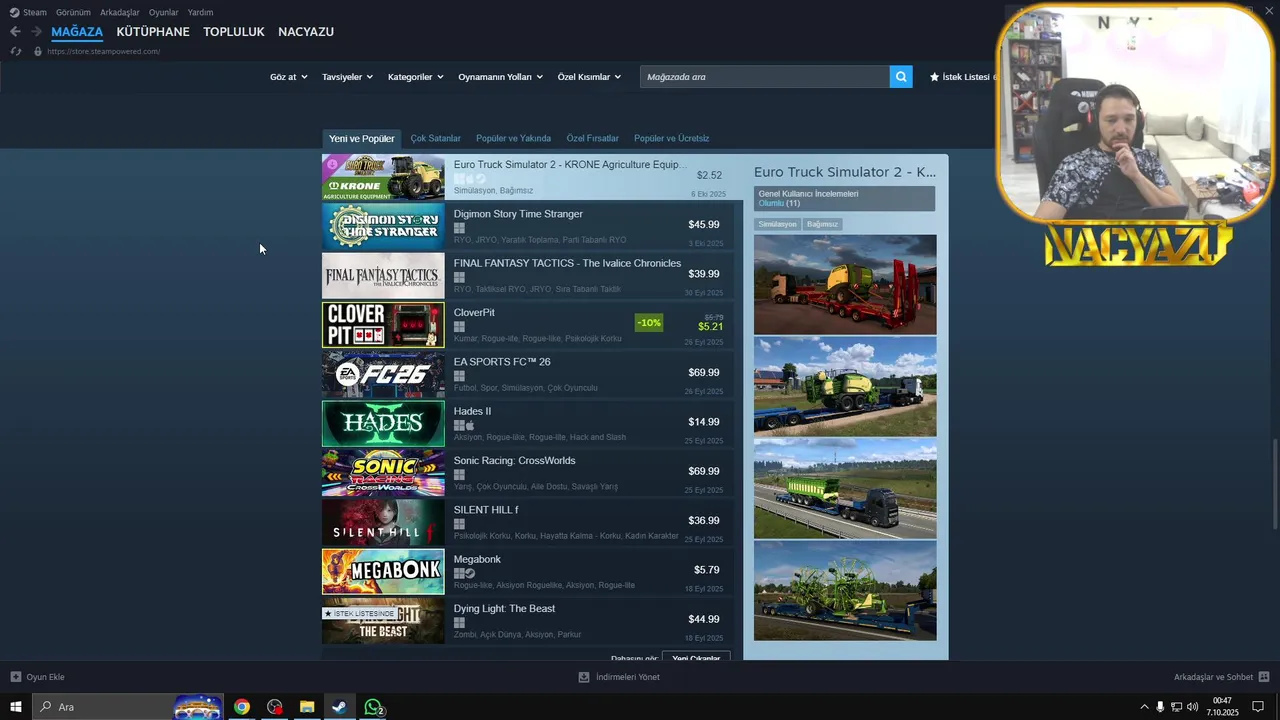The width and height of the screenshot is (1280, 720).
Task: Expand Özel Kısımlar dropdown
Action: (x=589, y=77)
